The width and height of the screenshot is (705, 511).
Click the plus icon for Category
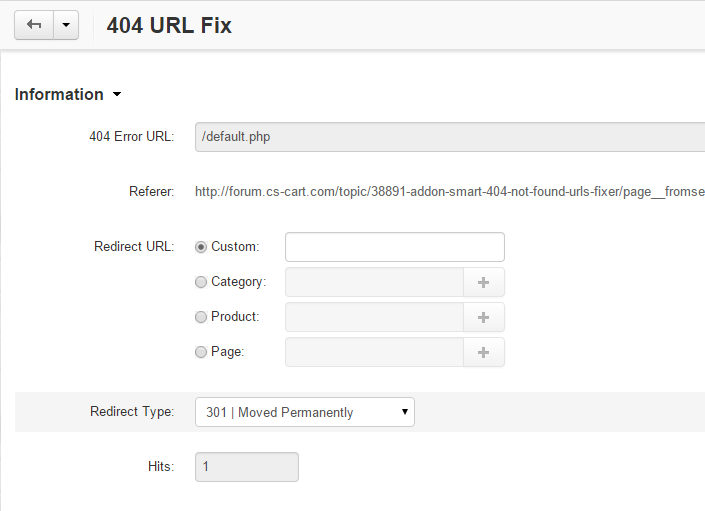pyautogui.click(x=484, y=282)
